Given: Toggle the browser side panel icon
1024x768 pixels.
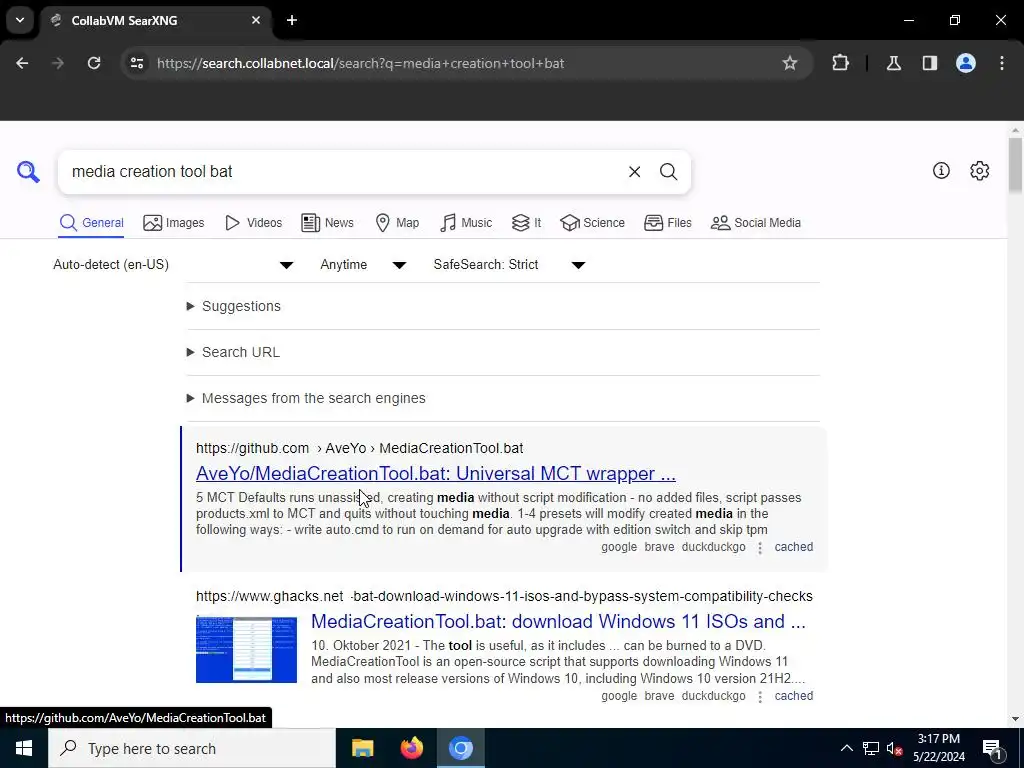Looking at the screenshot, I should (x=929, y=63).
